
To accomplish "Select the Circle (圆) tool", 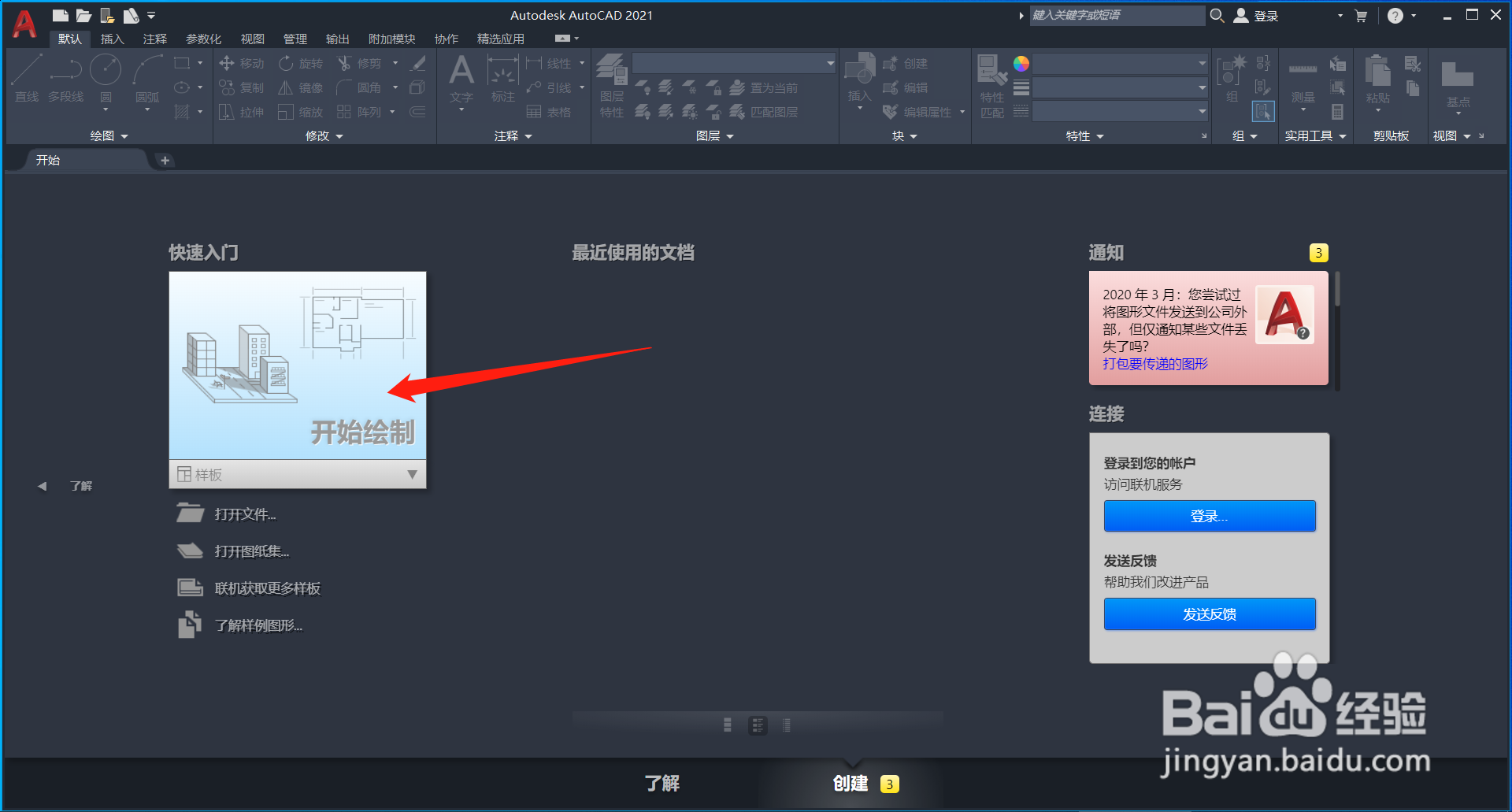I will (106, 79).
